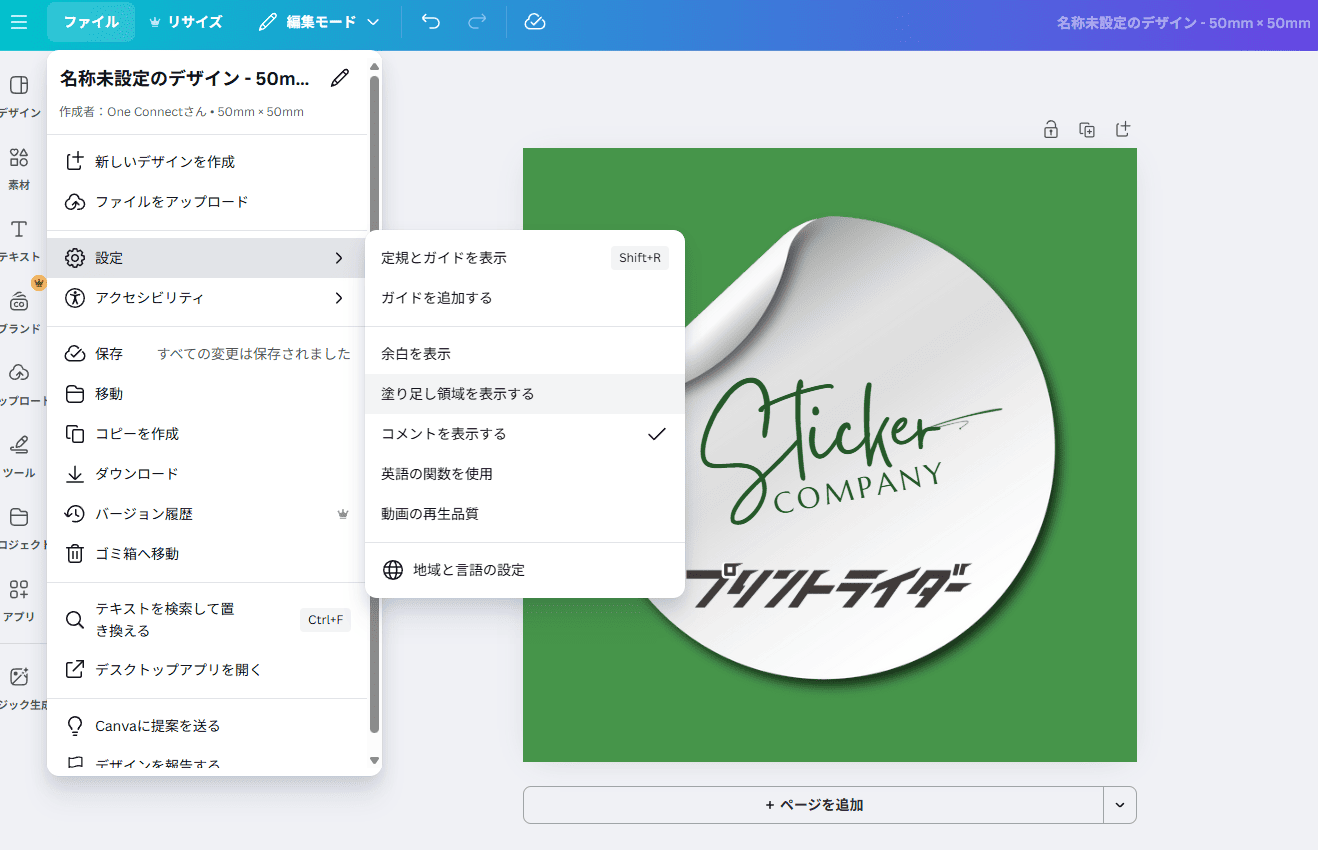This screenshot has width=1318, height=850.
Task: Open dropdown arrow beside ページを追加
Action: [1119, 805]
